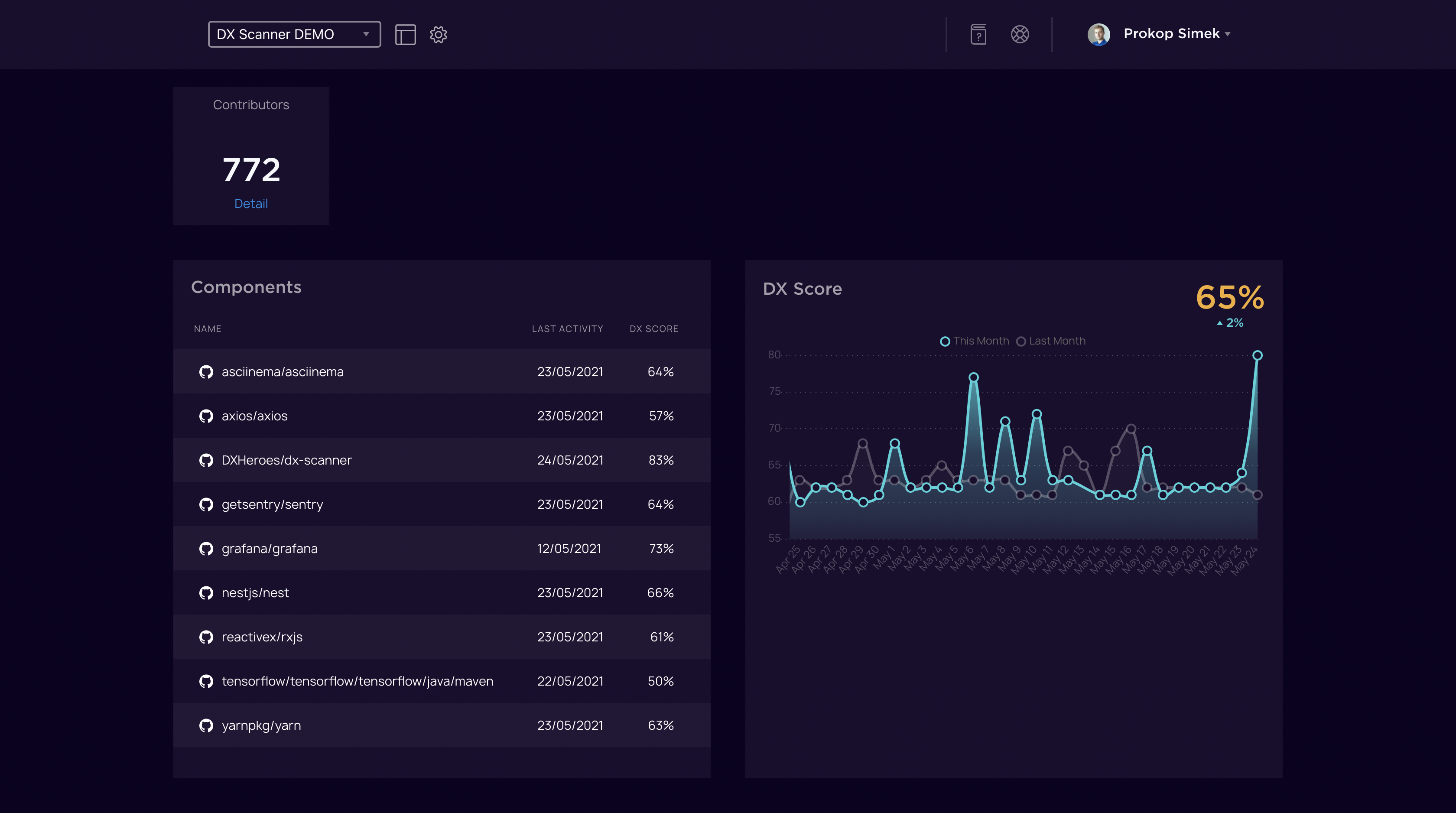
Task: Click GitHub icon beside grafana/grafana
Action: (x=206, y=549)
